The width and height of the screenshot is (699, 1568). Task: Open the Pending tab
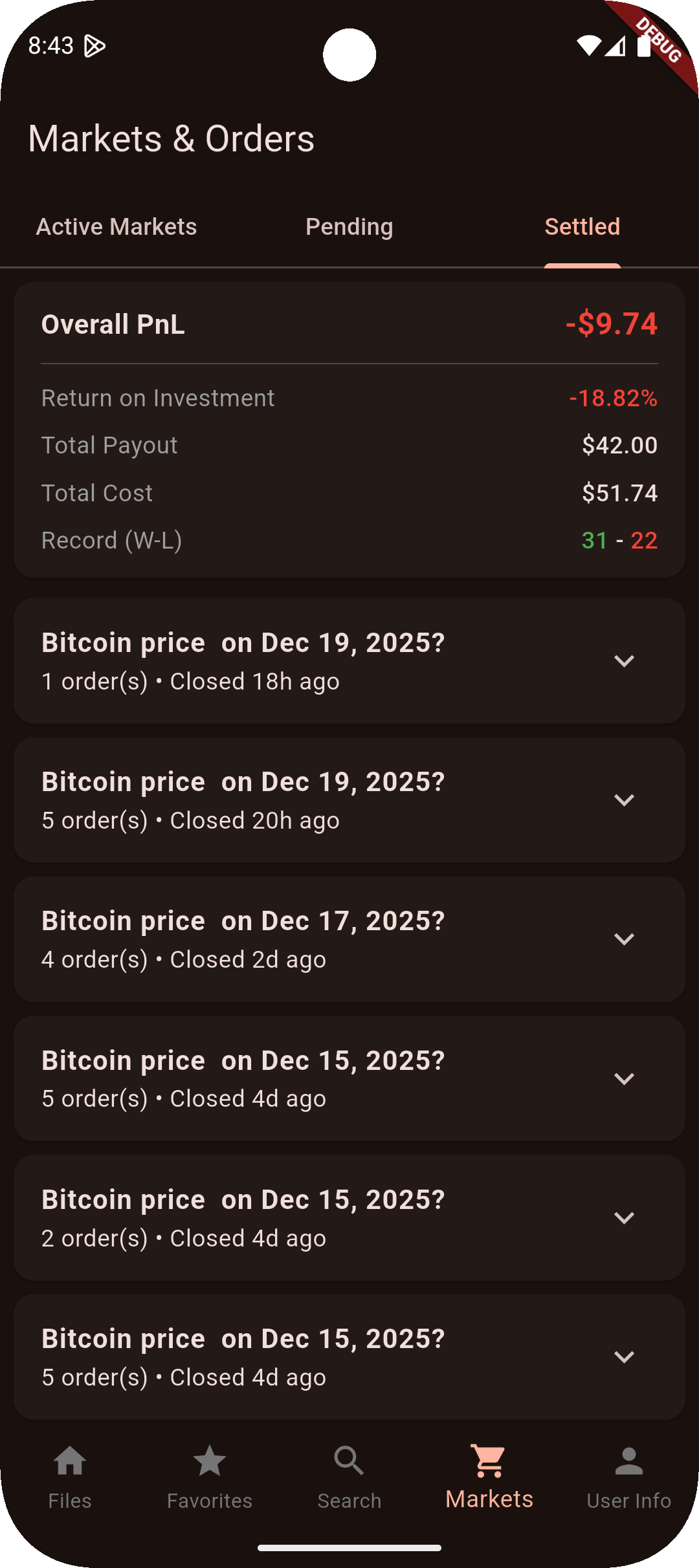tap(349, 227)
